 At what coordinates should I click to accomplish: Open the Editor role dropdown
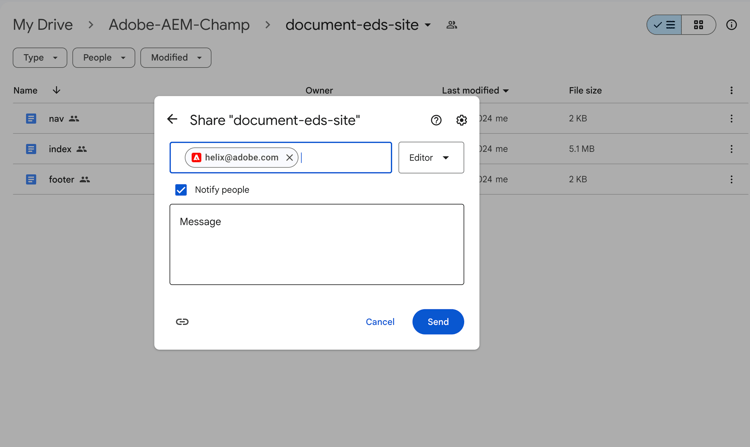(431, 157)
